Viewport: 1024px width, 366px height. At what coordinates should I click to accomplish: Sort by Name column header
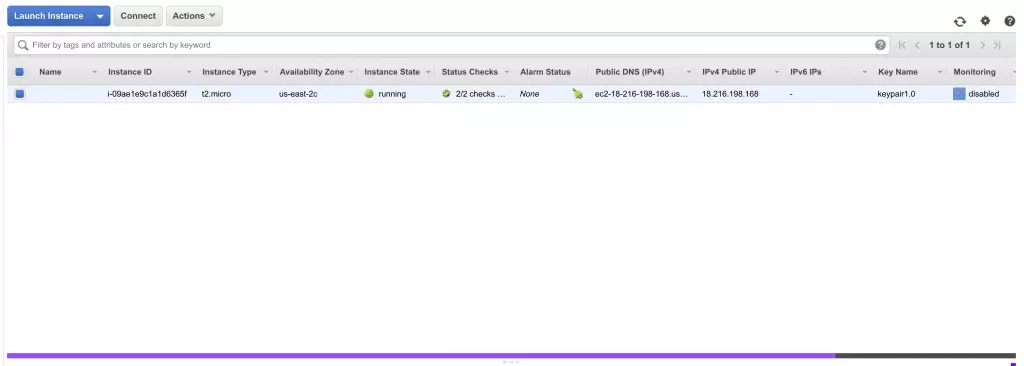click(50, 72)
